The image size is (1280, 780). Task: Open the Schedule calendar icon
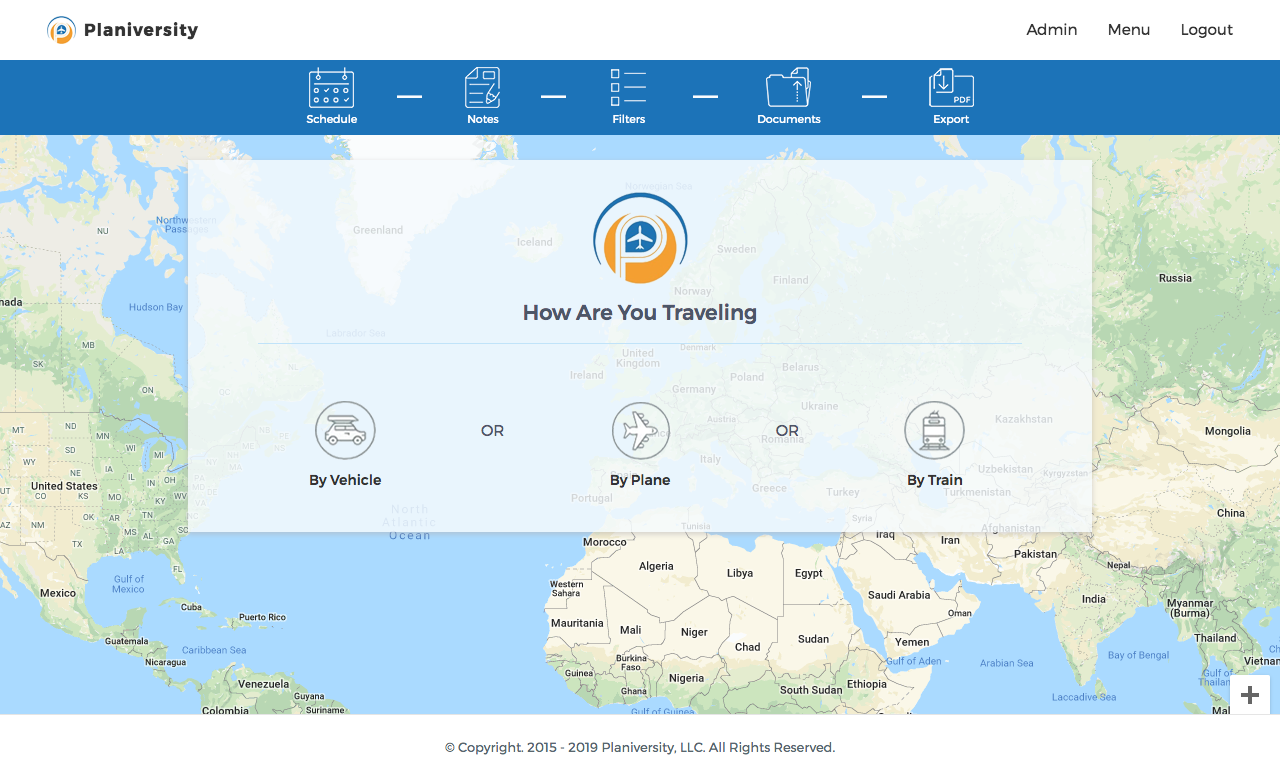[331, 88]
